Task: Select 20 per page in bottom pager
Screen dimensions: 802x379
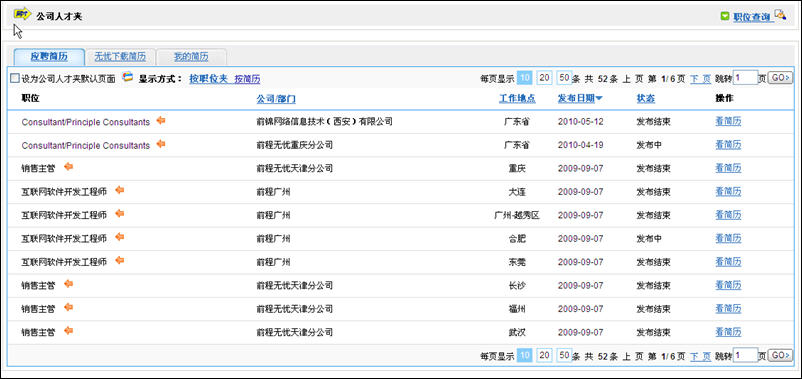Action: click(x=544, y=355)
